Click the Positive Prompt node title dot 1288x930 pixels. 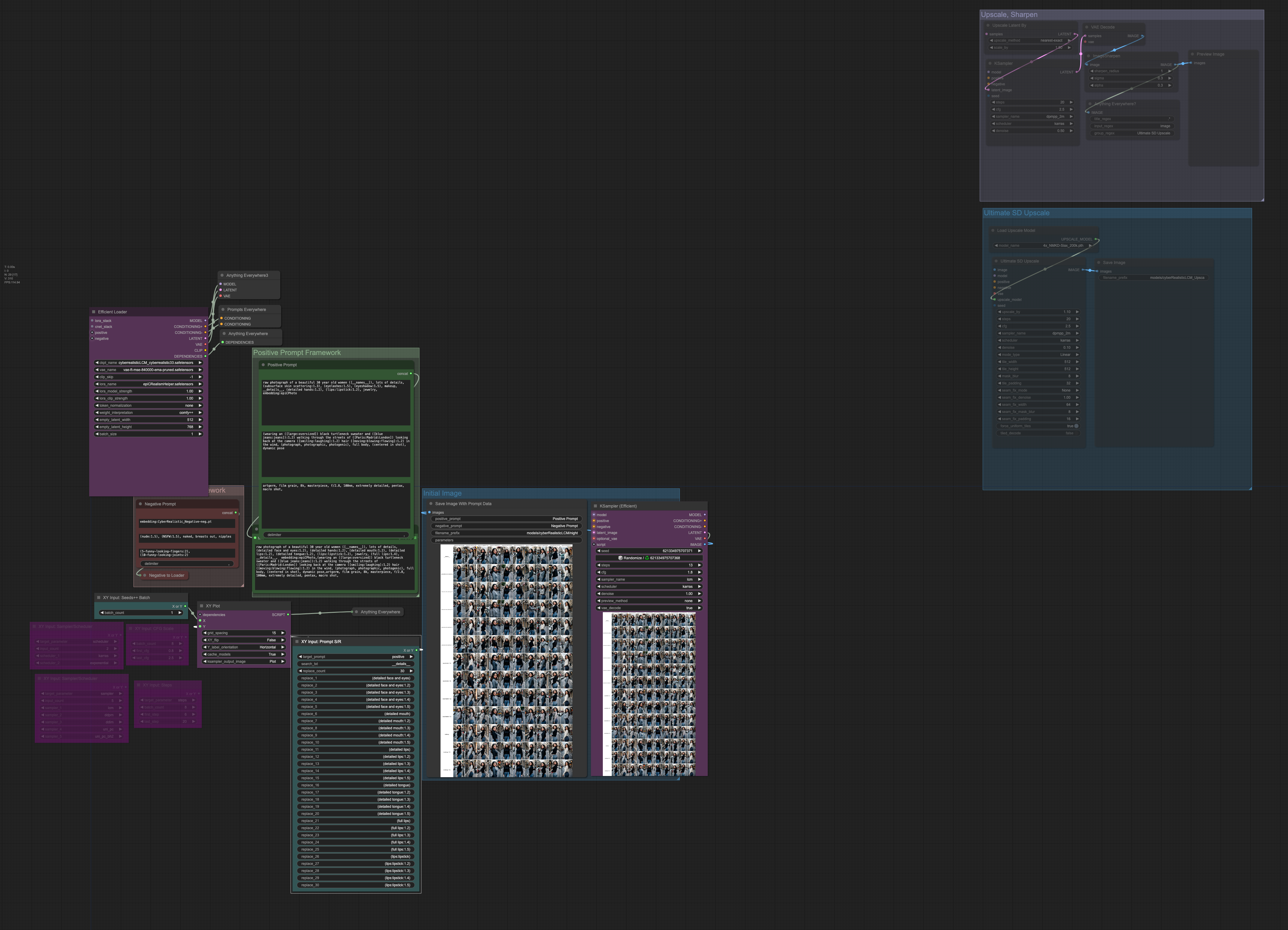263,365
